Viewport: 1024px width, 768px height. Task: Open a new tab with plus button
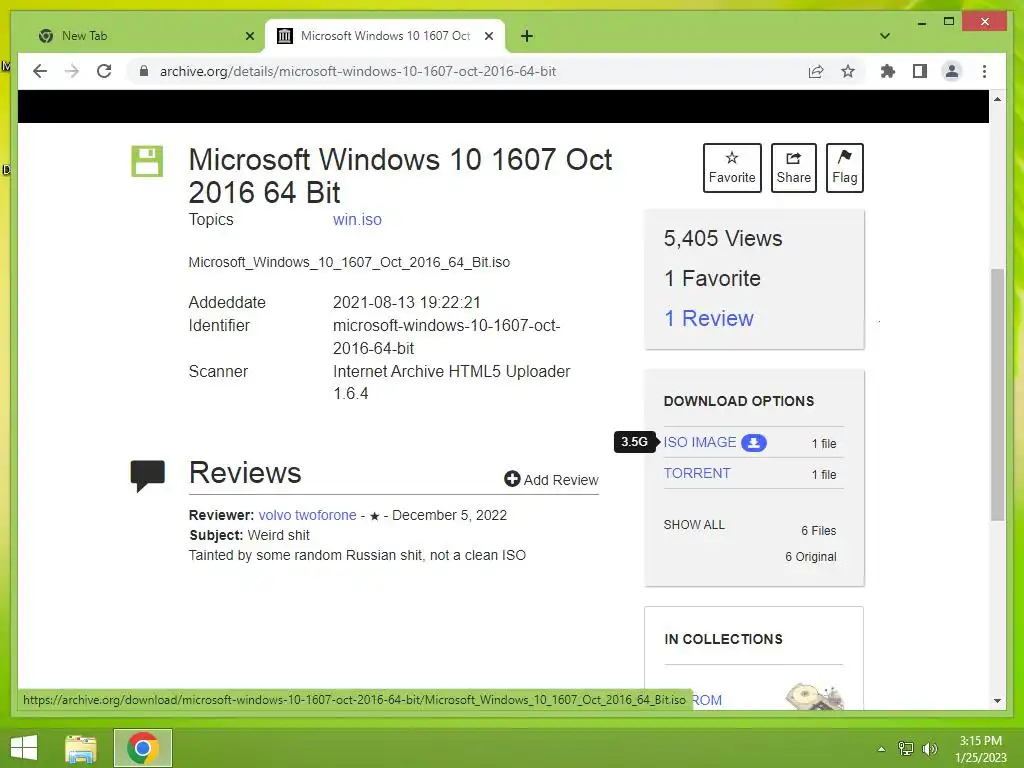pyautogui.click(x=526, y=36)
